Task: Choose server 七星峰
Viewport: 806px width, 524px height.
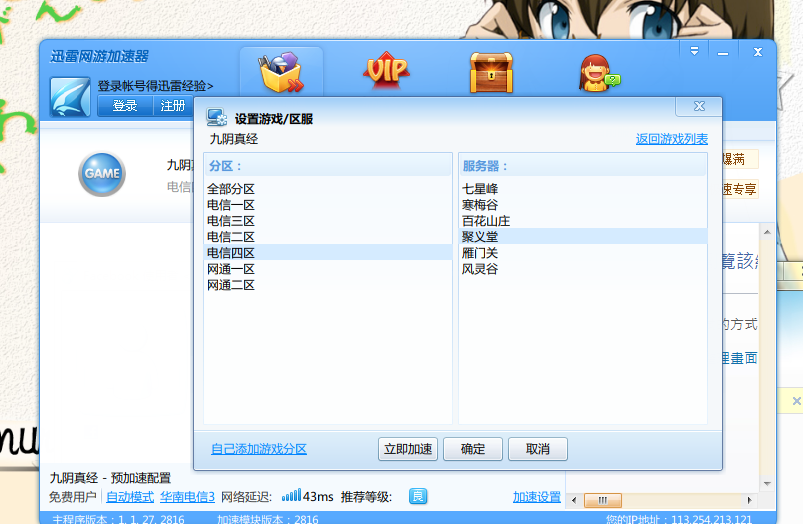Action: pyautogui.click(x=480, y=189)
